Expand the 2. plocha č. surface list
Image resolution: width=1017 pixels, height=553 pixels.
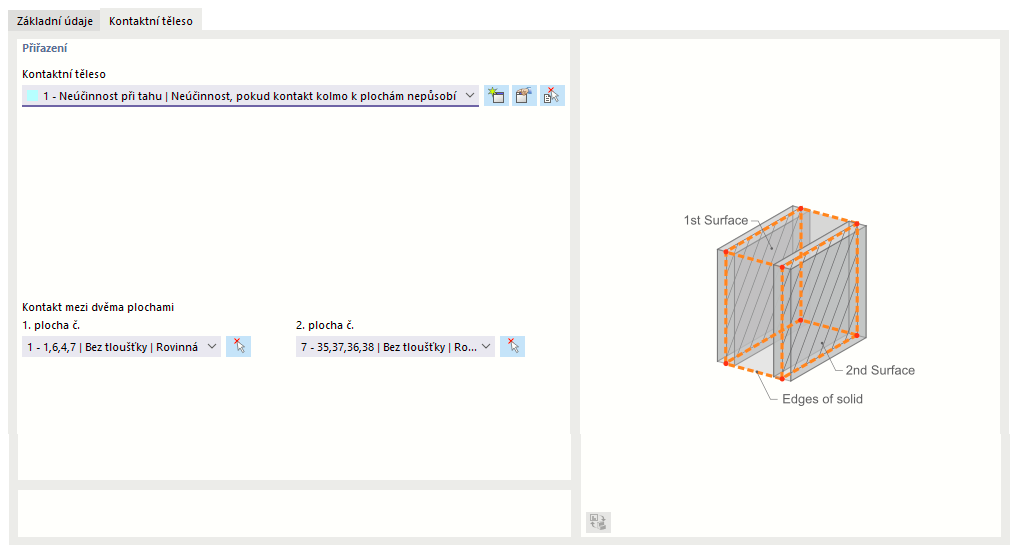point(486,347)
